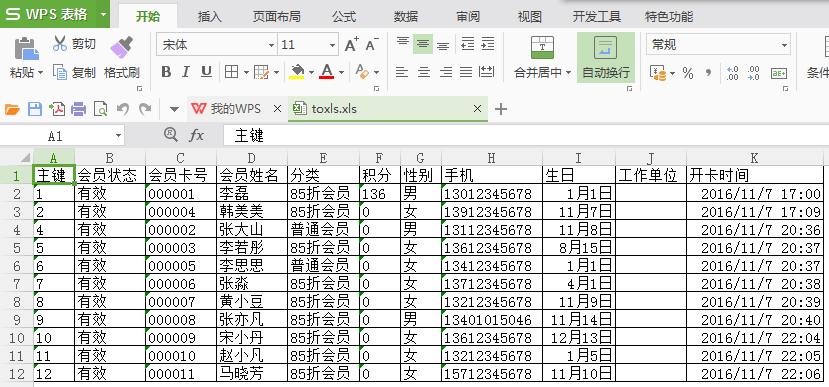This screenshot has width=829, height=387.
Task: Click the Merge and Center icon
Action: click(x=542, y=48)
